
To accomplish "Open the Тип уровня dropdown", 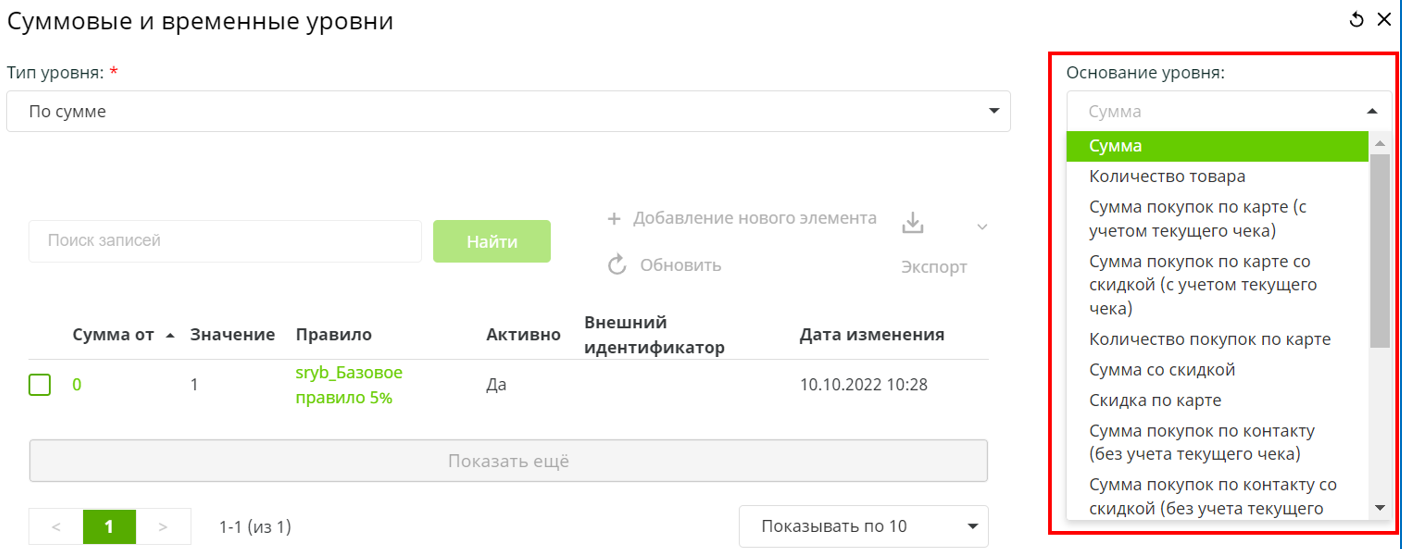I will click(508, 111).
